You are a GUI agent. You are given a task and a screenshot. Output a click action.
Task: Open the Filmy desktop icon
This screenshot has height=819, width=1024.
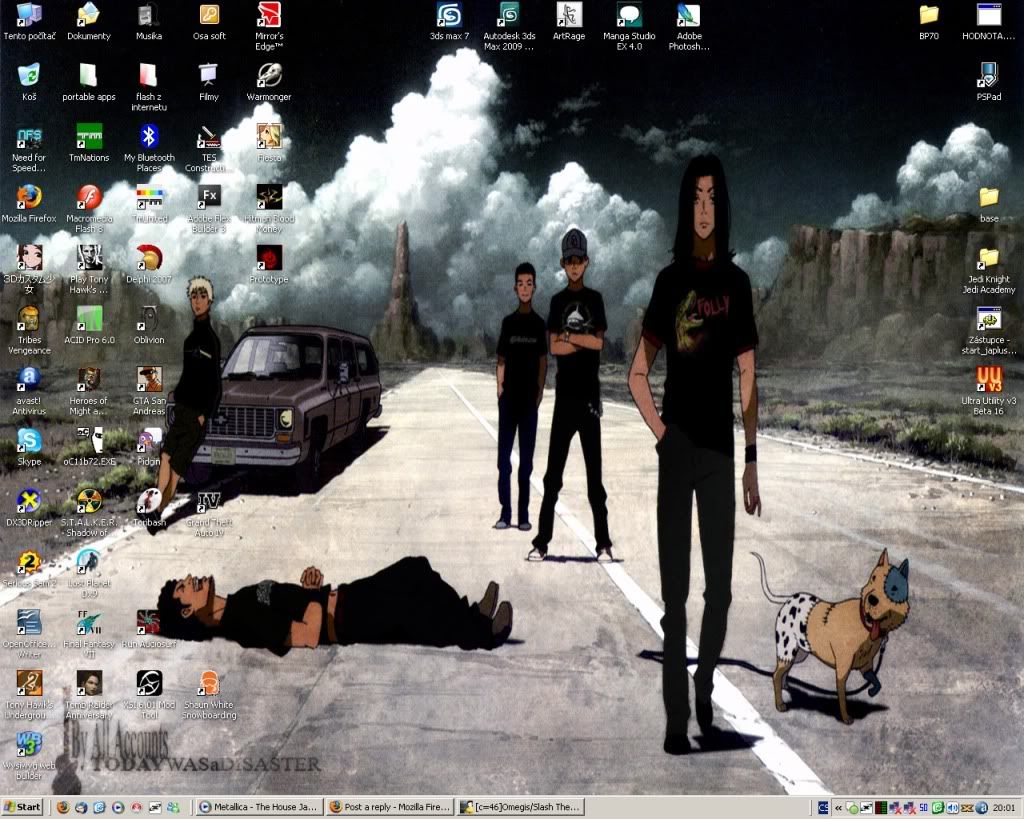pos(208,82)
